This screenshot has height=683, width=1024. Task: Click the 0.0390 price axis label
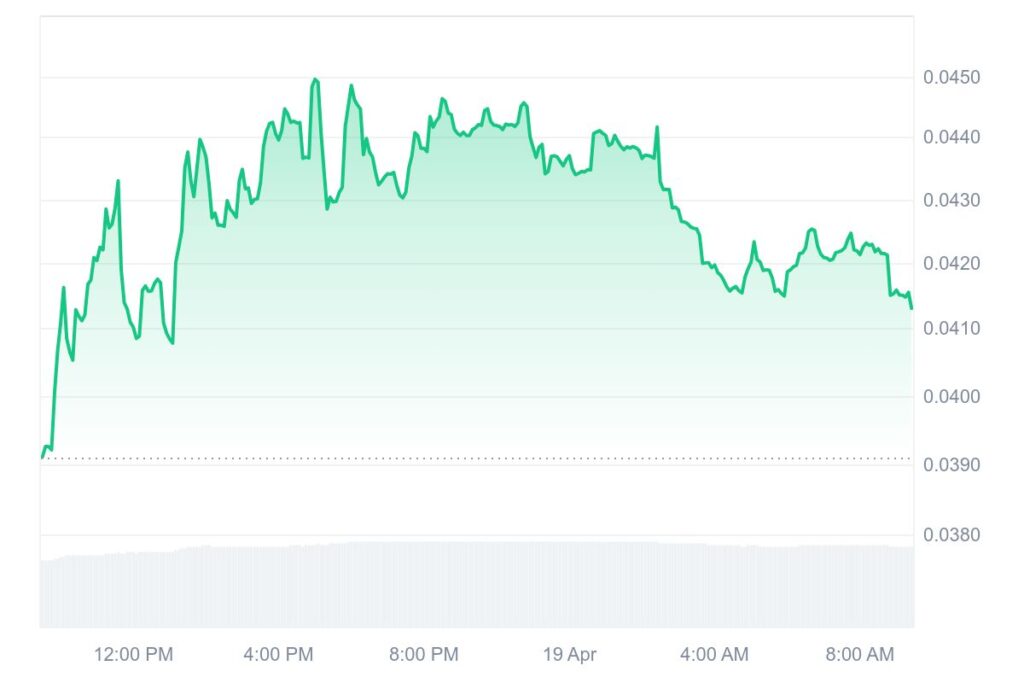951,465
